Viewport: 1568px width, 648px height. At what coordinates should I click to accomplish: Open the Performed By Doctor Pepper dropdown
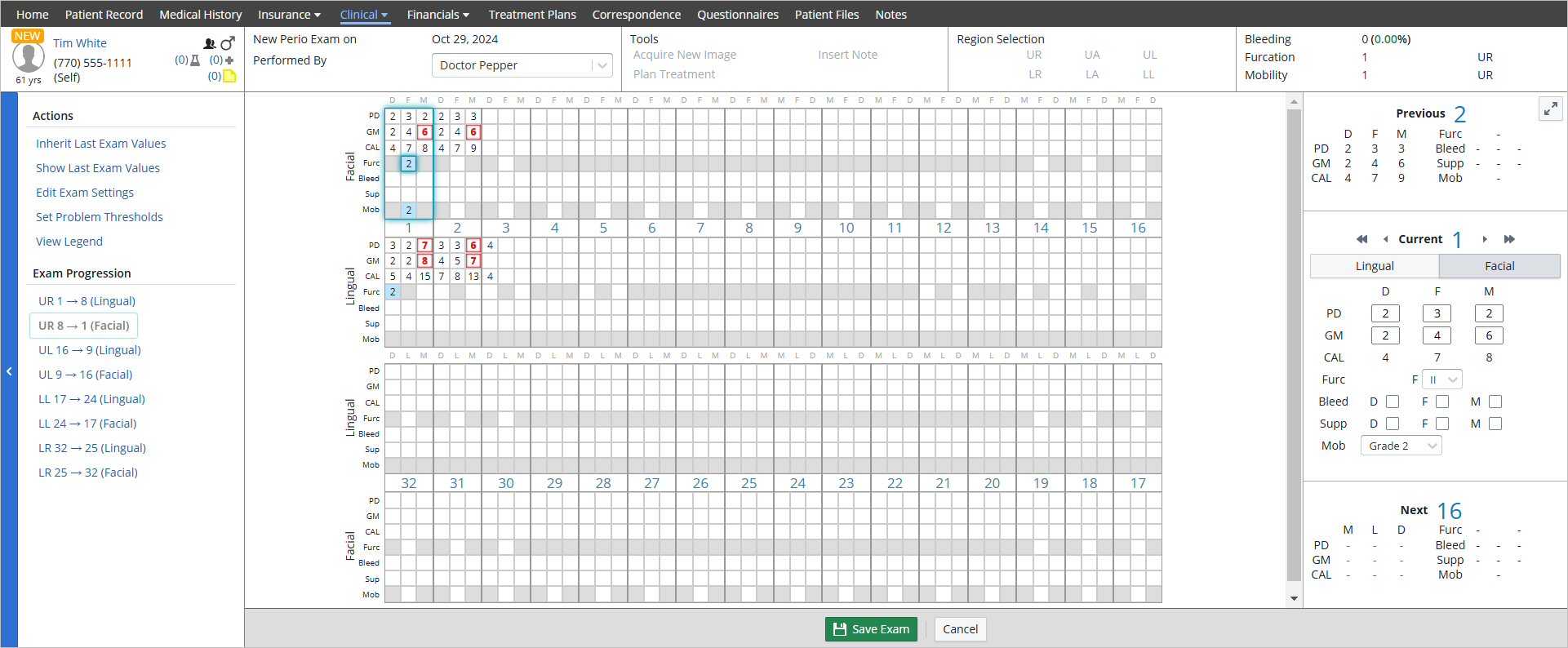click(x=522, y=65)
